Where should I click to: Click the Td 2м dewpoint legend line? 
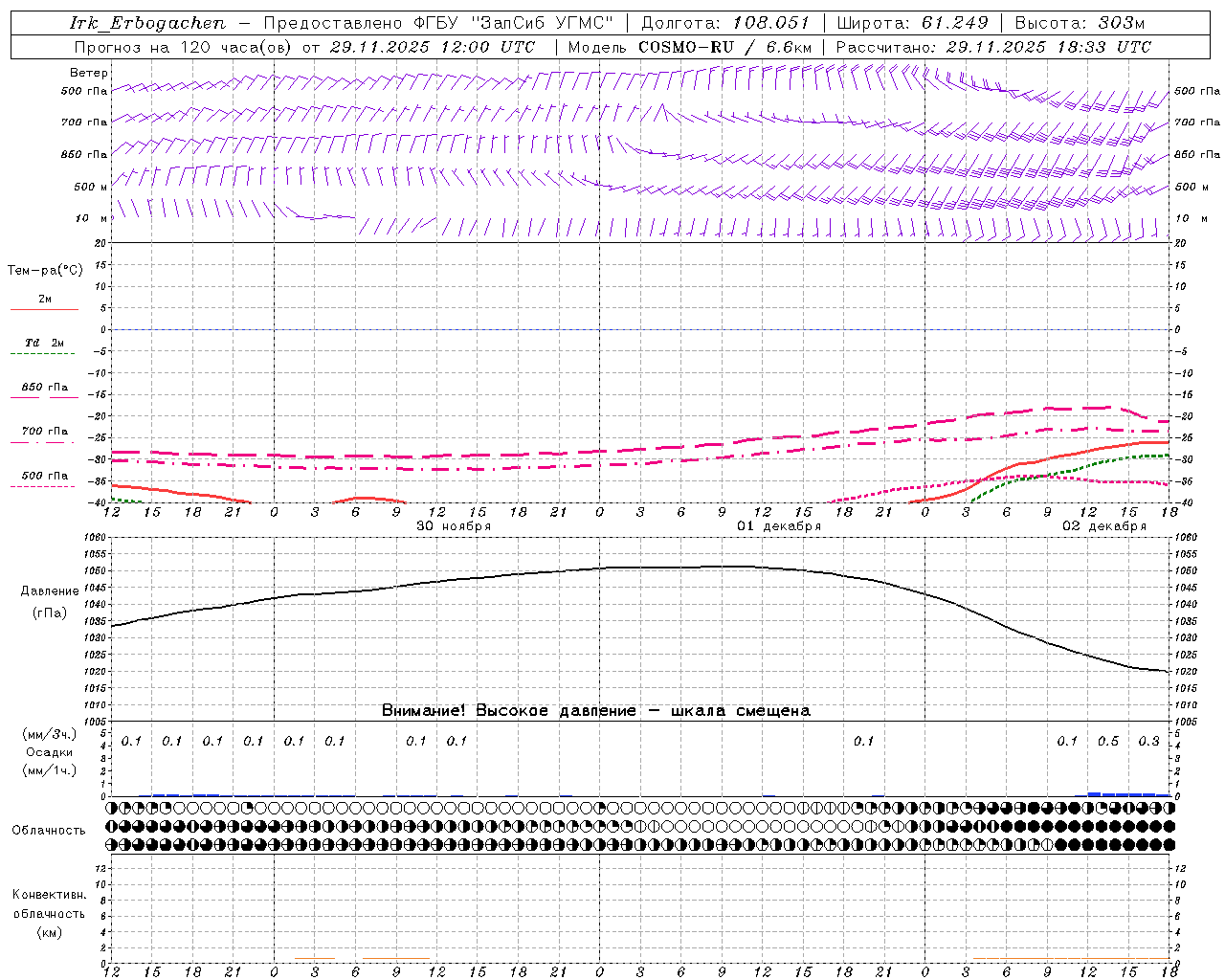(x=43, y=354)
